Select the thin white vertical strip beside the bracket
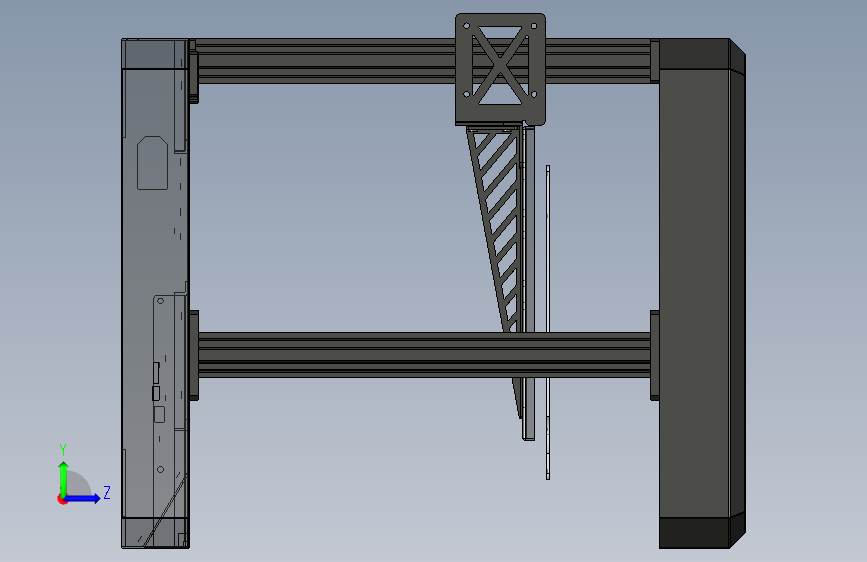867x562 pixels. pyautogui.click(x=548, y=322)
